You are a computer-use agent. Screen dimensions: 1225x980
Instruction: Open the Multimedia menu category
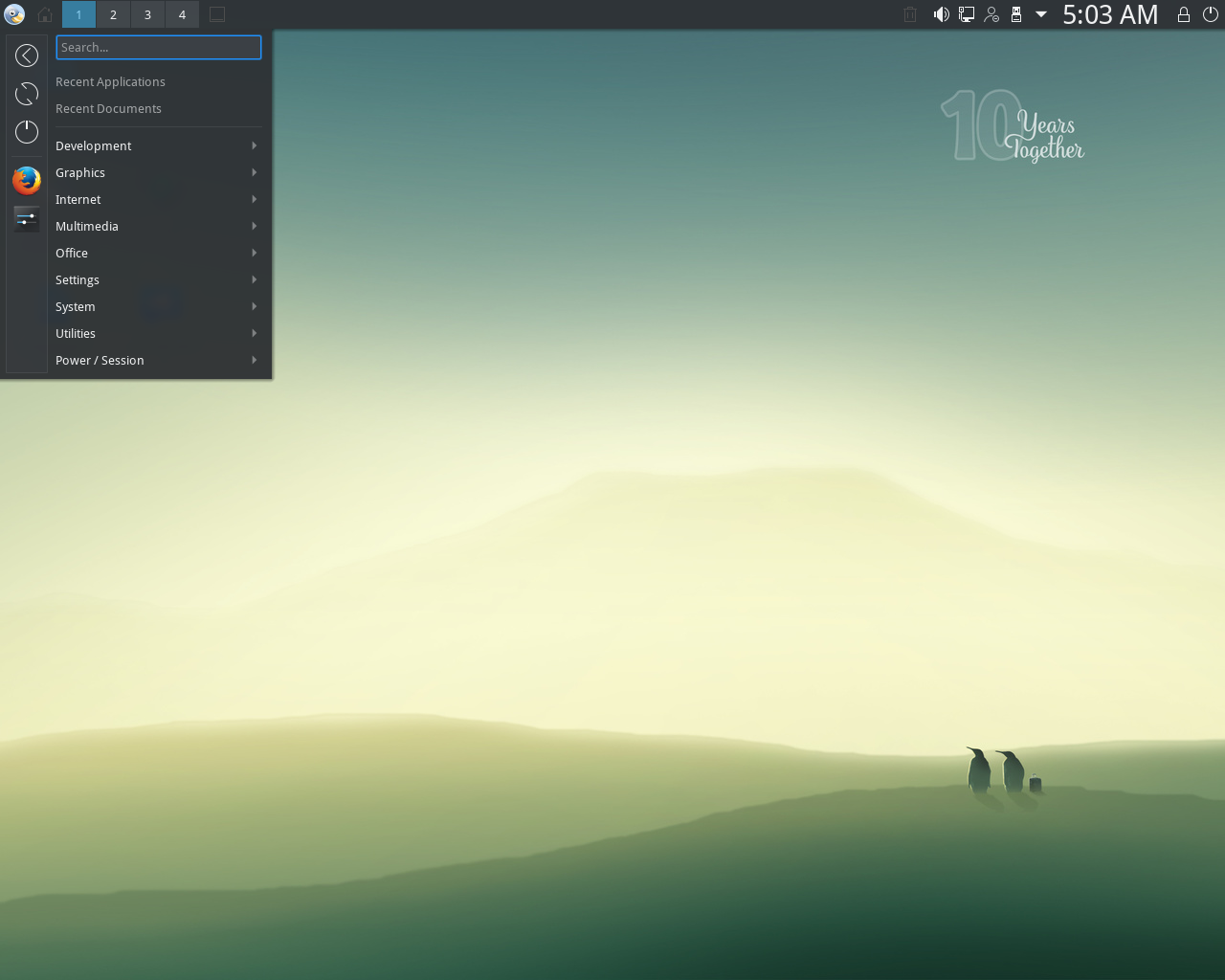click(x=158, y=226)
